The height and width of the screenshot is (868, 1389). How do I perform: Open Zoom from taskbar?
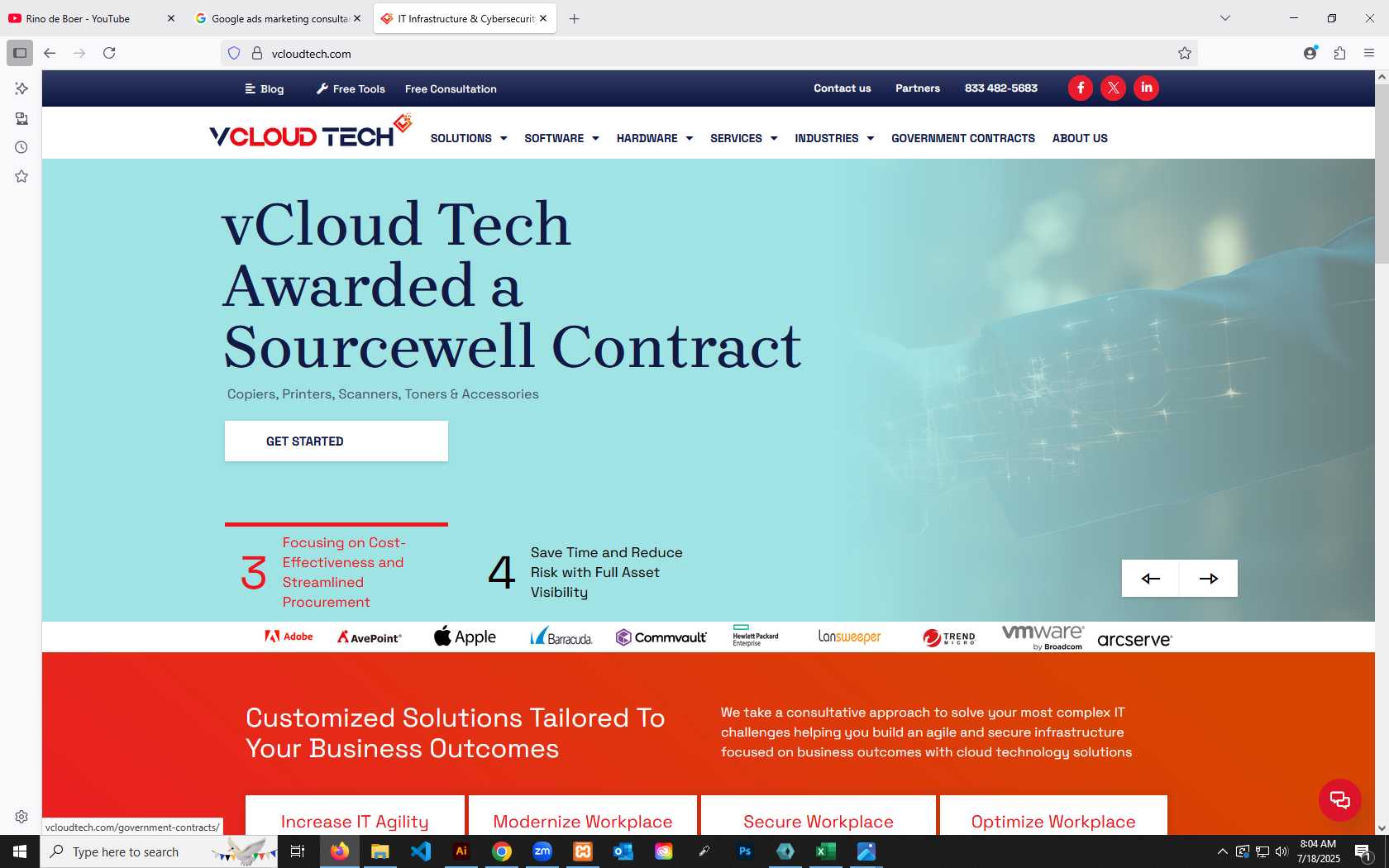[x=542, y=851]
